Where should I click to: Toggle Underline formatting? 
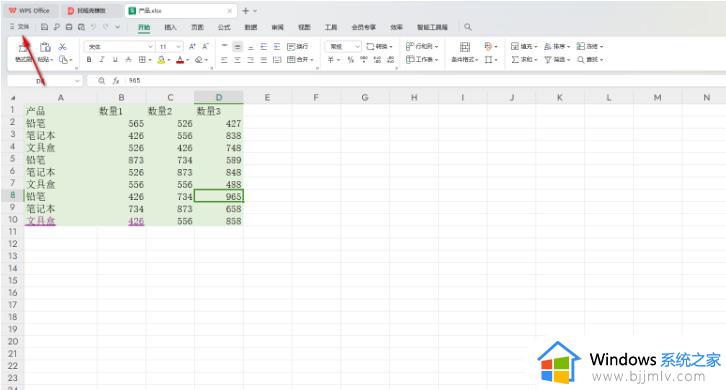(x=115, y=60)
